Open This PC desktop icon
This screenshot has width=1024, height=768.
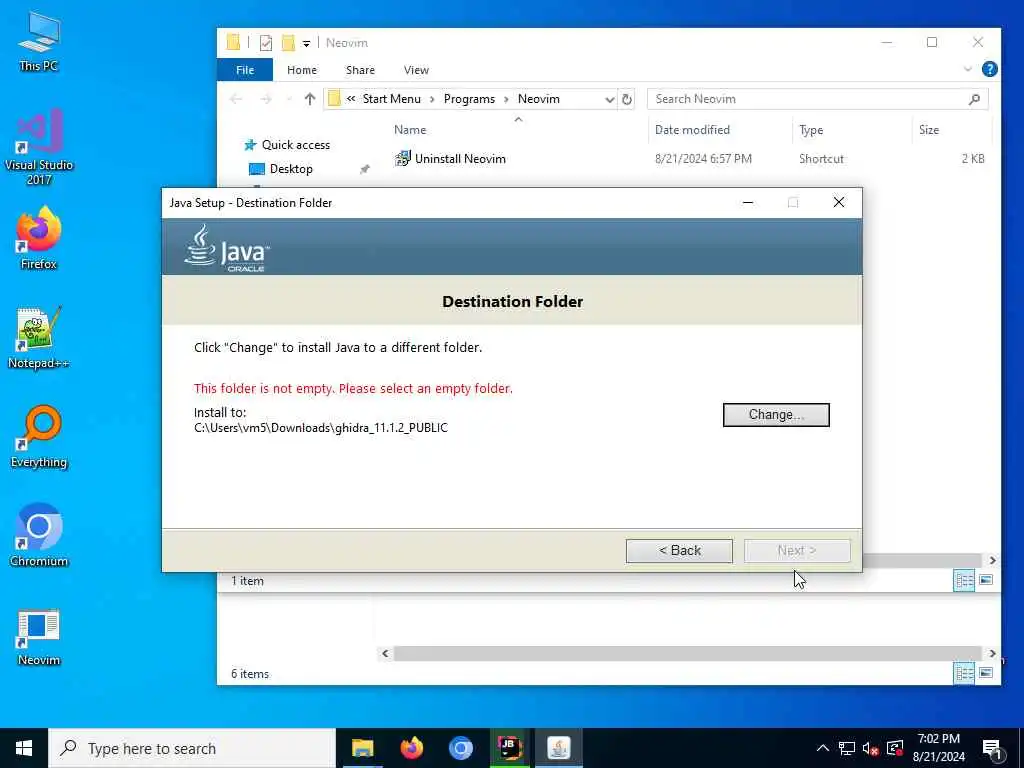(39, 41)
